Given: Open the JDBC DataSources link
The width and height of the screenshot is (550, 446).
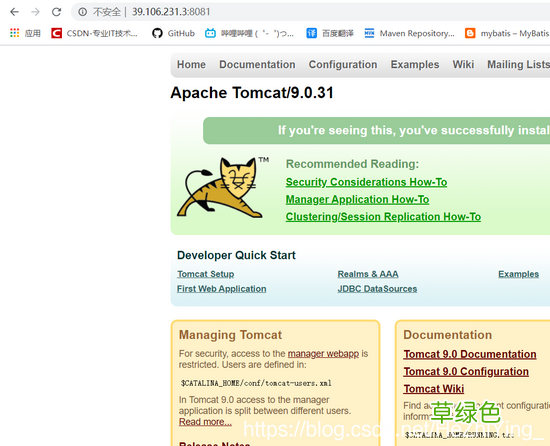Looking at the screenshot, I should coord(377,289).
